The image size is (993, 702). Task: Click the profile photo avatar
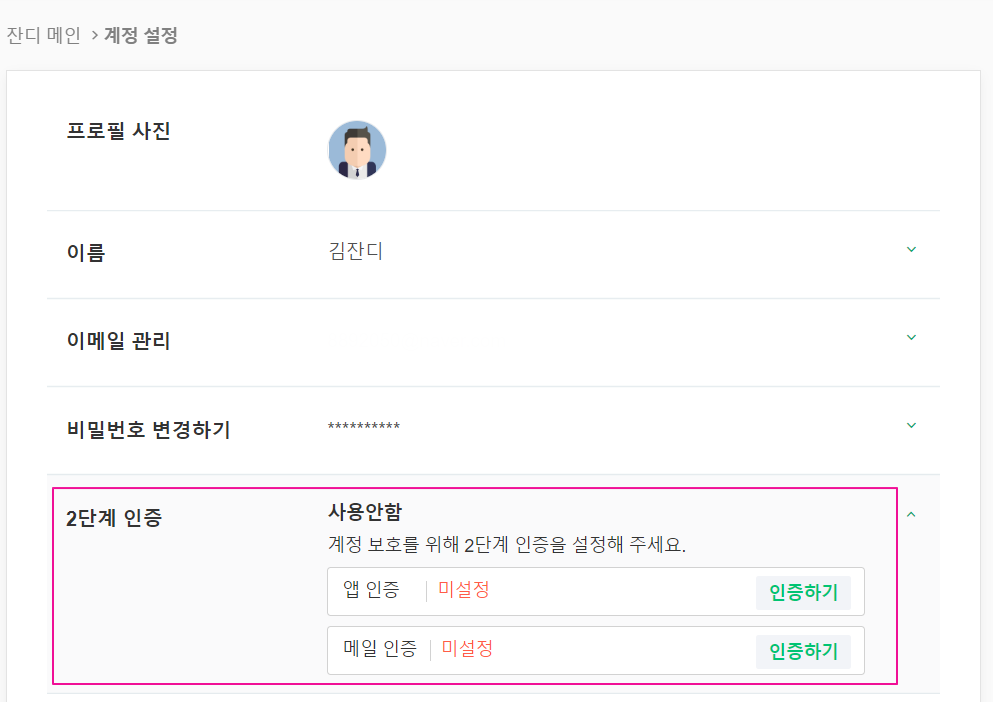[357, 150]
